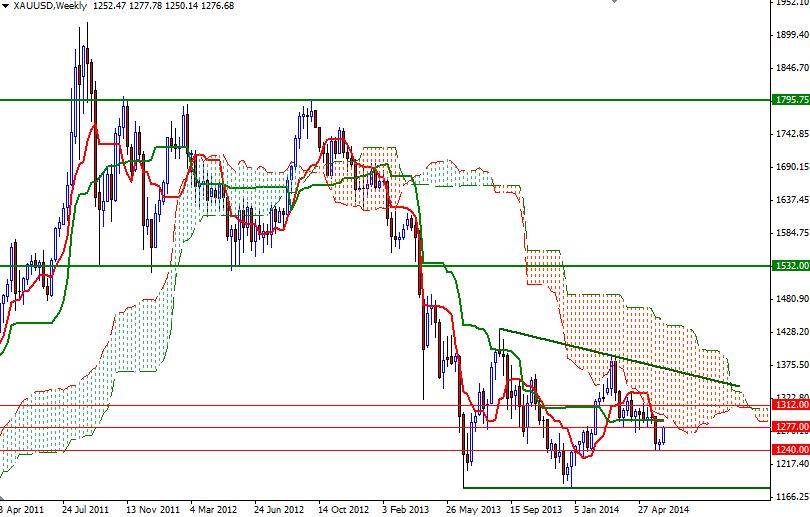Click the OHLC values 1252.47 1277.78 1250.14 1276.68
This screenshot has width=810, height=517.
tap(163, 6)
